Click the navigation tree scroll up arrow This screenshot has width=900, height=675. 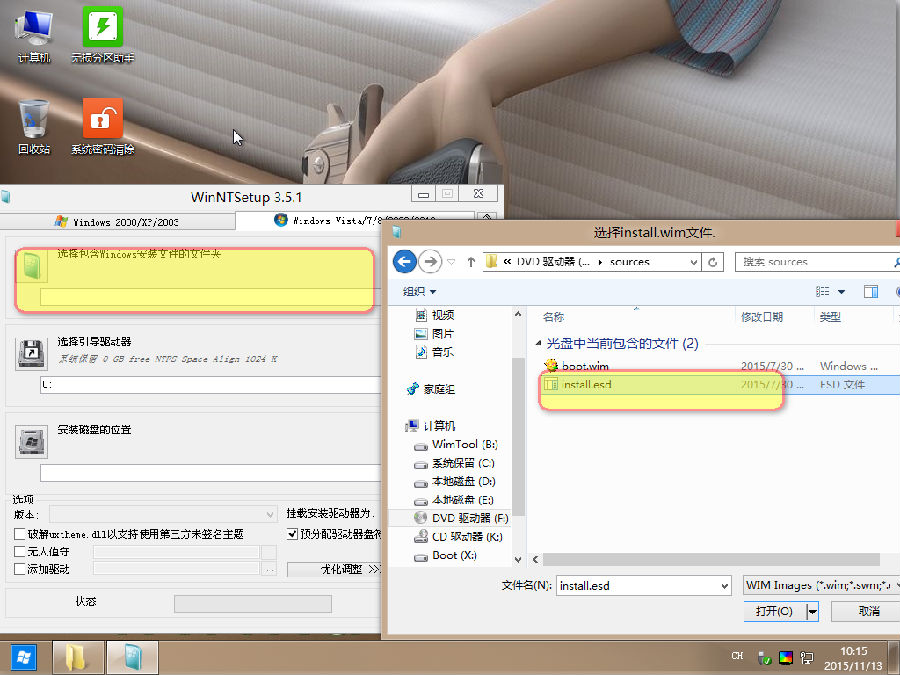[518, 314]
